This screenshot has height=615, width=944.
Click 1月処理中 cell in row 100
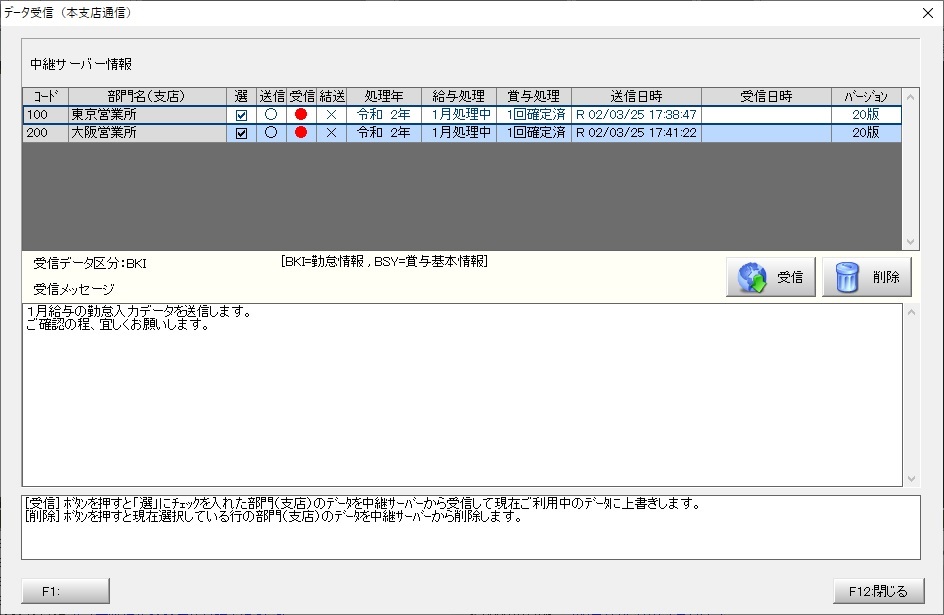(x=459, y=114)
